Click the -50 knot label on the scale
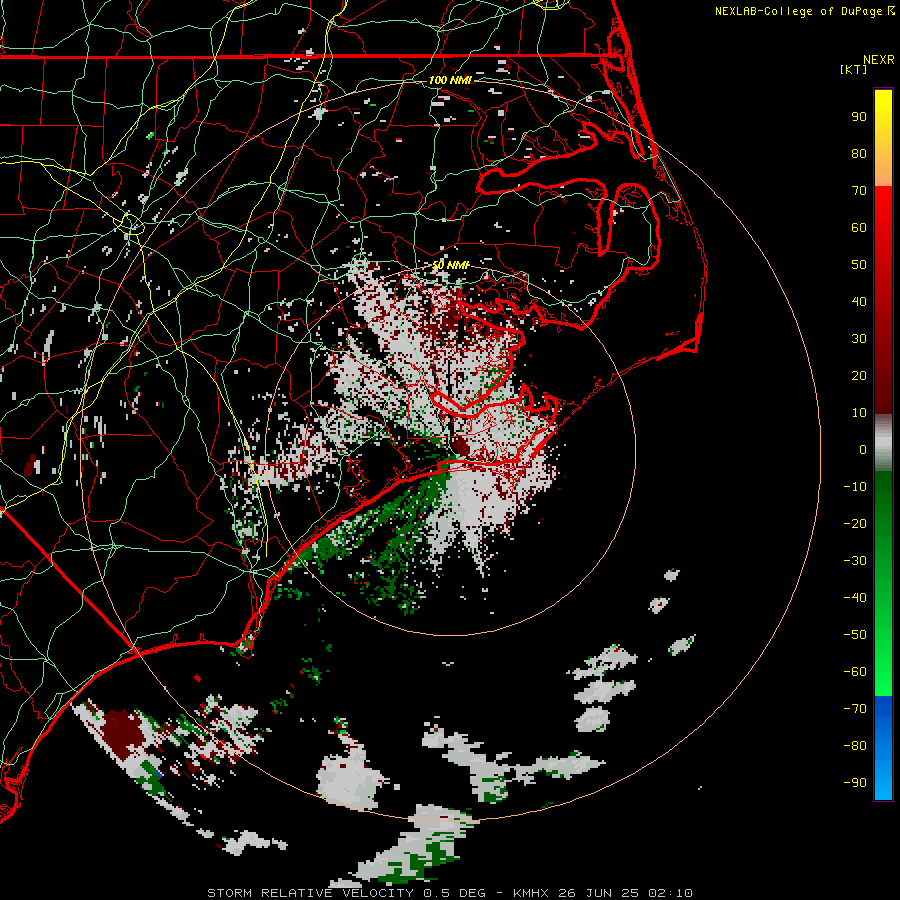This screenshot has height=900, width=900. click(x=855, y=635)
